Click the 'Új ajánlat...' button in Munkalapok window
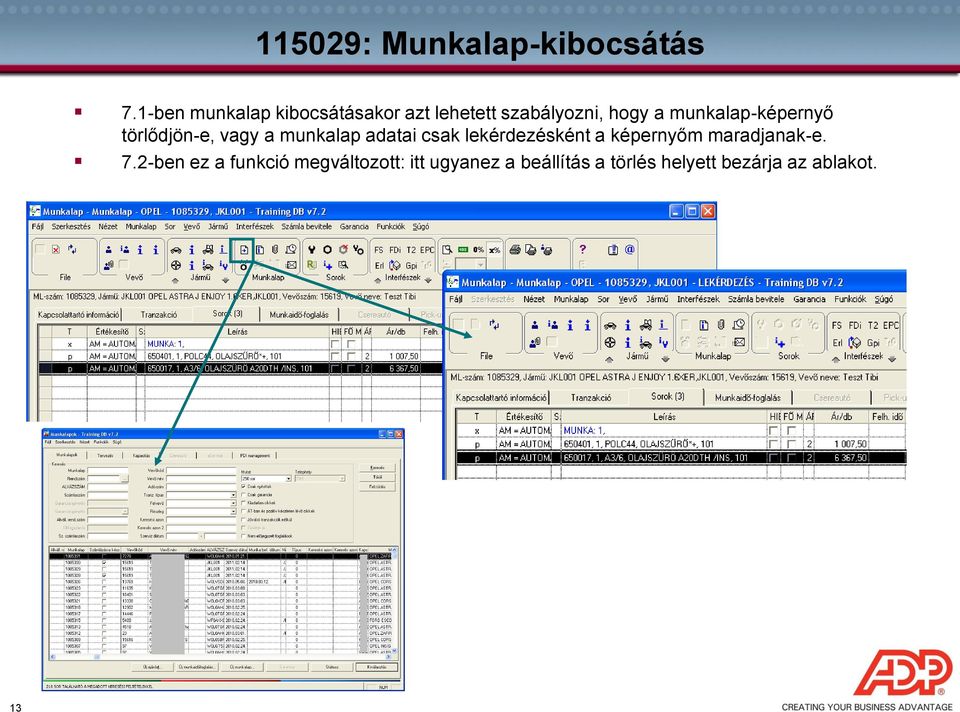Screen dimensions: 960x712 click(152, 667)
